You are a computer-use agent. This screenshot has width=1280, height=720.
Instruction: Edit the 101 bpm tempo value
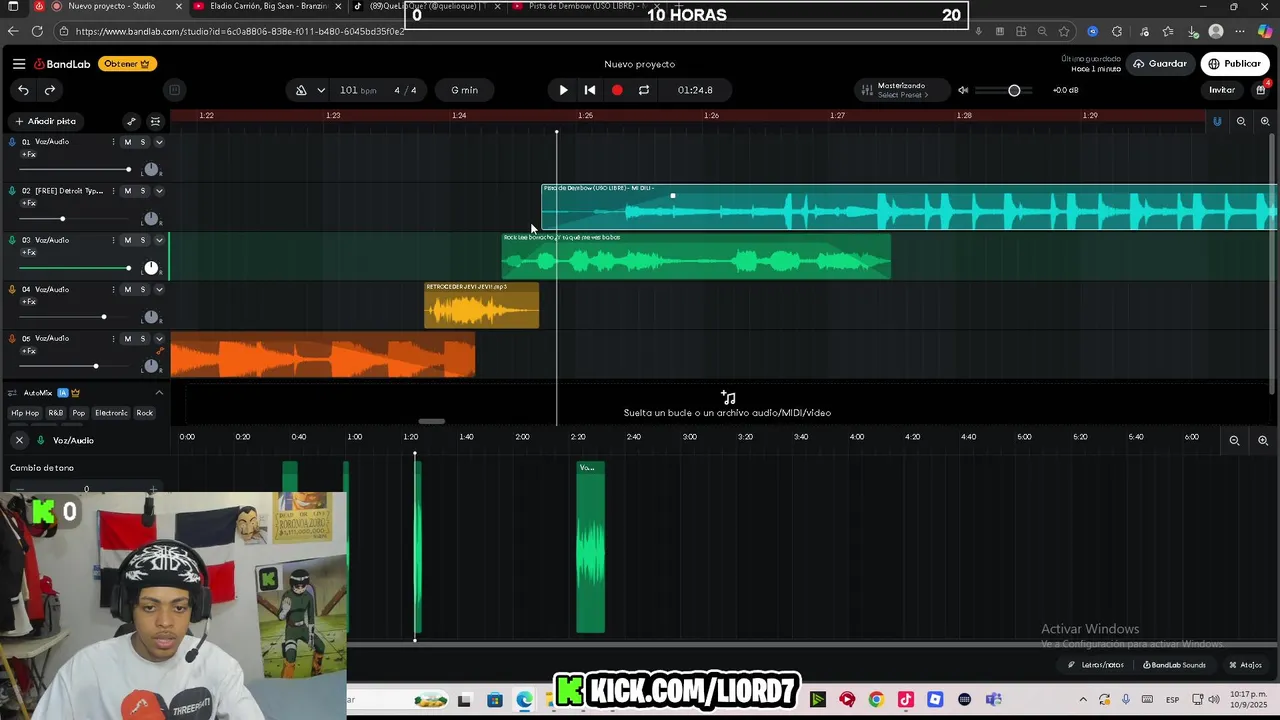click(x=357, y=90)
